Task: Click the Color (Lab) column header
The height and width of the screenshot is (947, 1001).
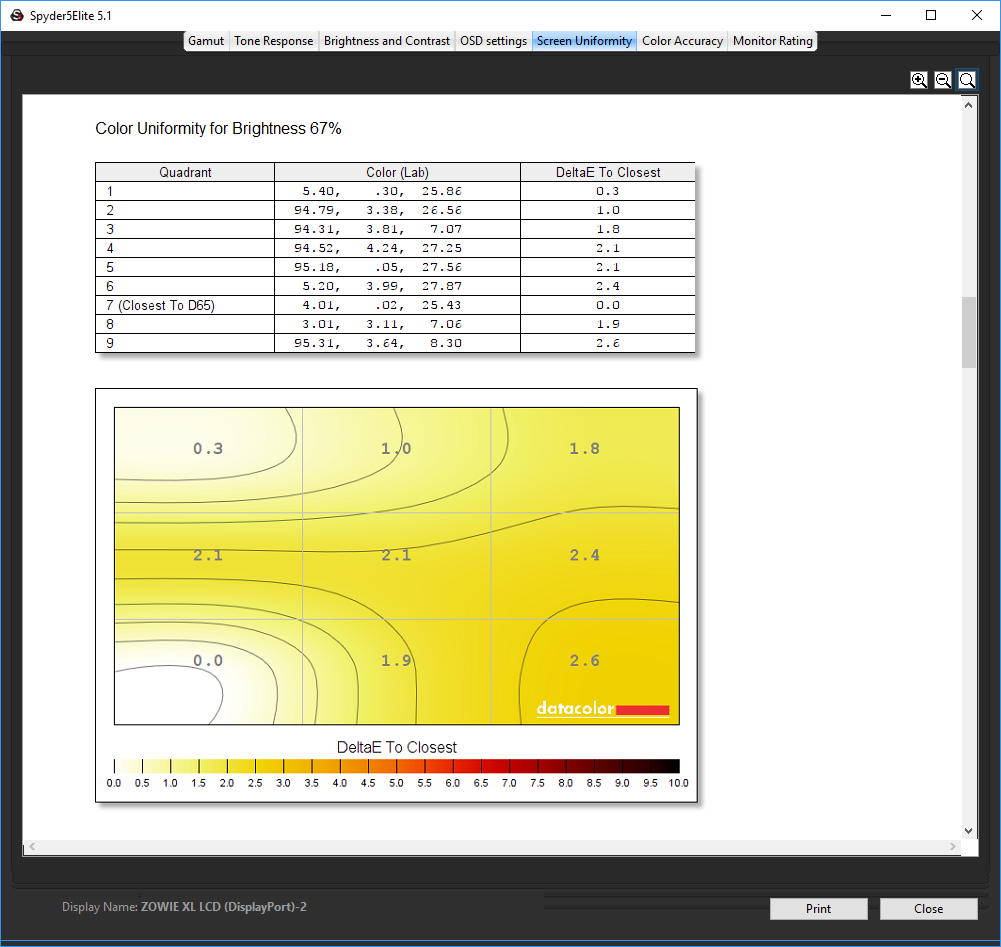Action: pos(397,172)
